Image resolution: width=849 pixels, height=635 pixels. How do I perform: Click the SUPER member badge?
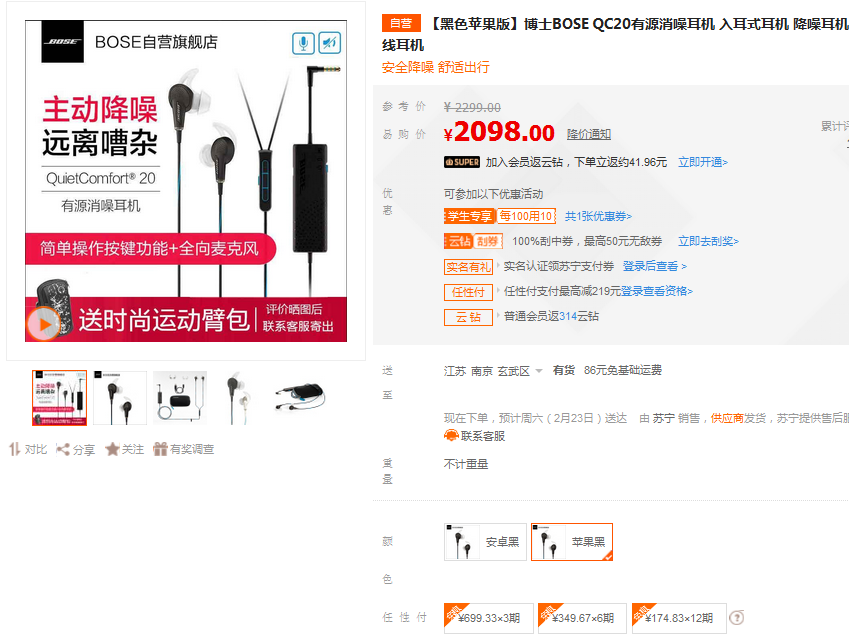pos(462,162)
